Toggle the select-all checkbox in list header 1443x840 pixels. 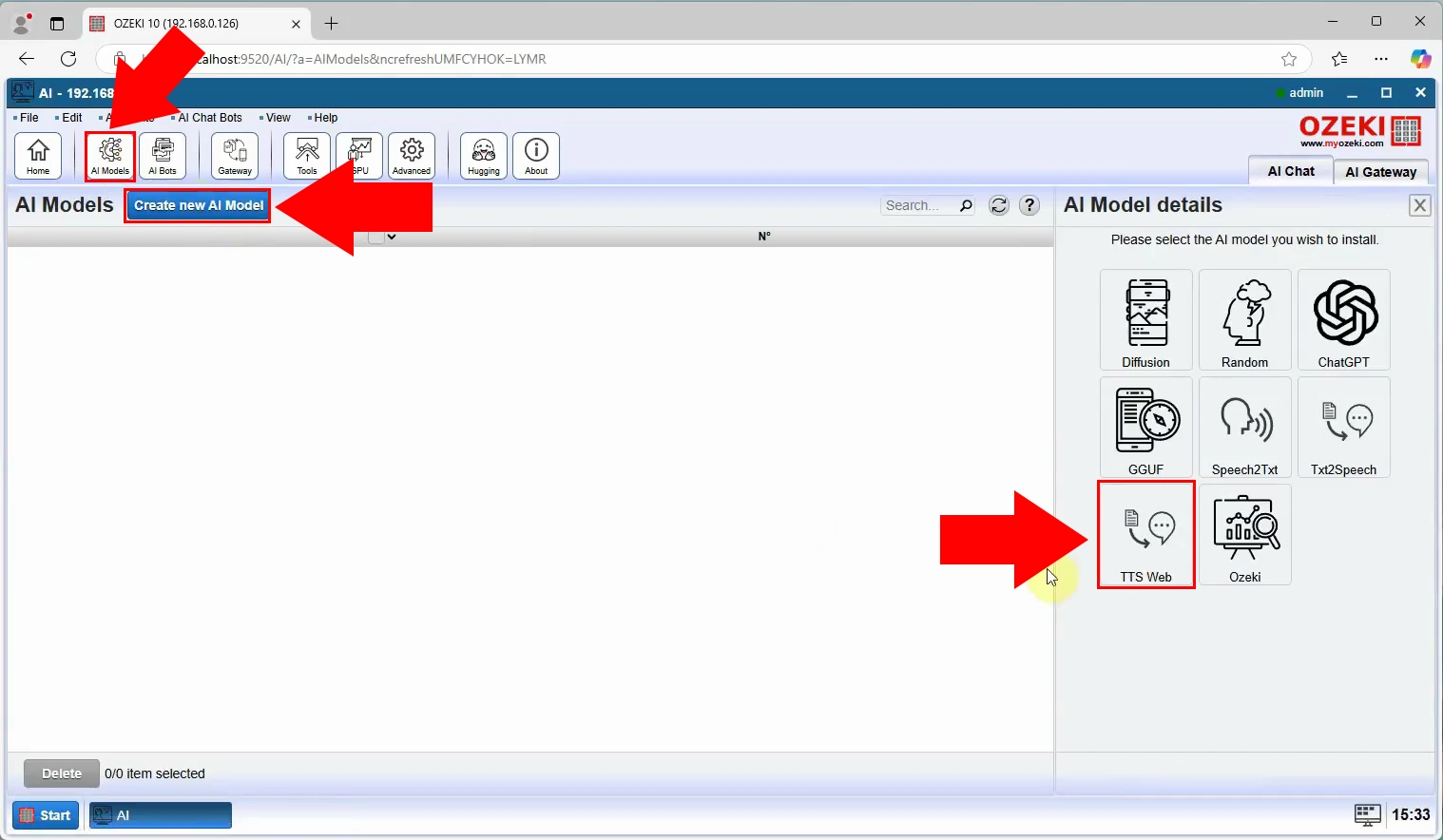[376, 237]
